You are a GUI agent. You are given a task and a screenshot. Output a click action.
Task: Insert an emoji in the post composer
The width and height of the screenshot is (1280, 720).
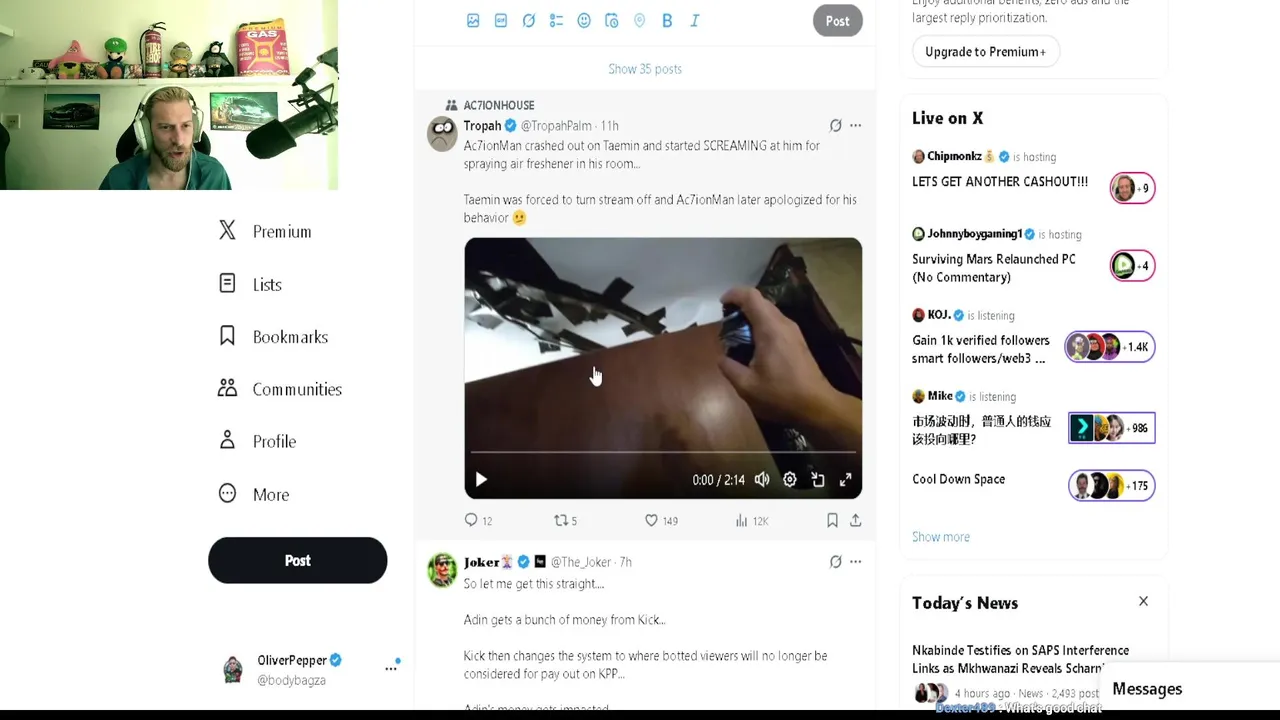[x=584, y=21]
